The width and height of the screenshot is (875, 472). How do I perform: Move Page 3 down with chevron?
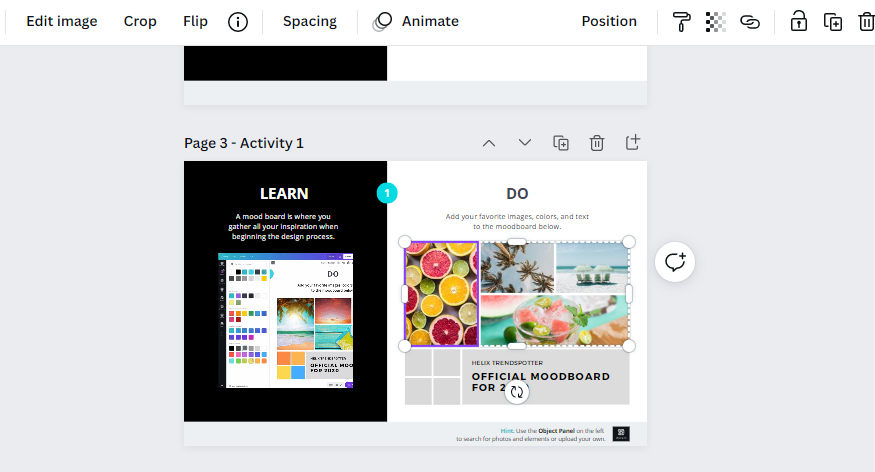(525, 142)
